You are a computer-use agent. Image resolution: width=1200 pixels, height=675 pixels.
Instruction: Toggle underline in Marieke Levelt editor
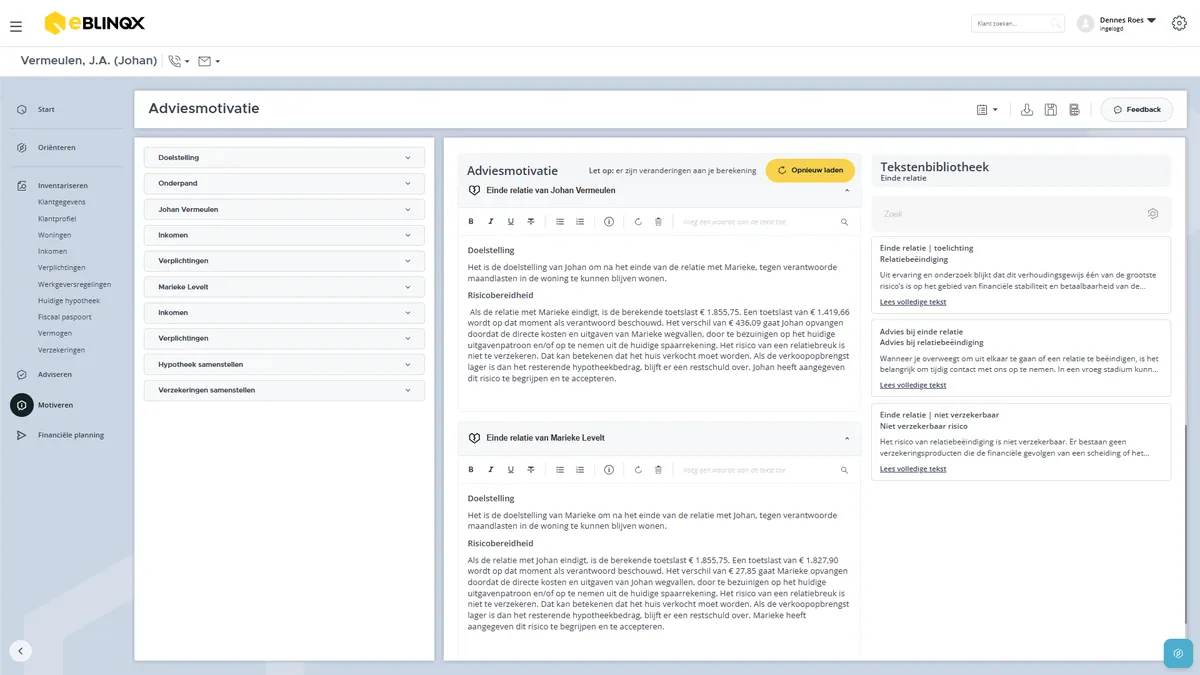tap(510, 469)
